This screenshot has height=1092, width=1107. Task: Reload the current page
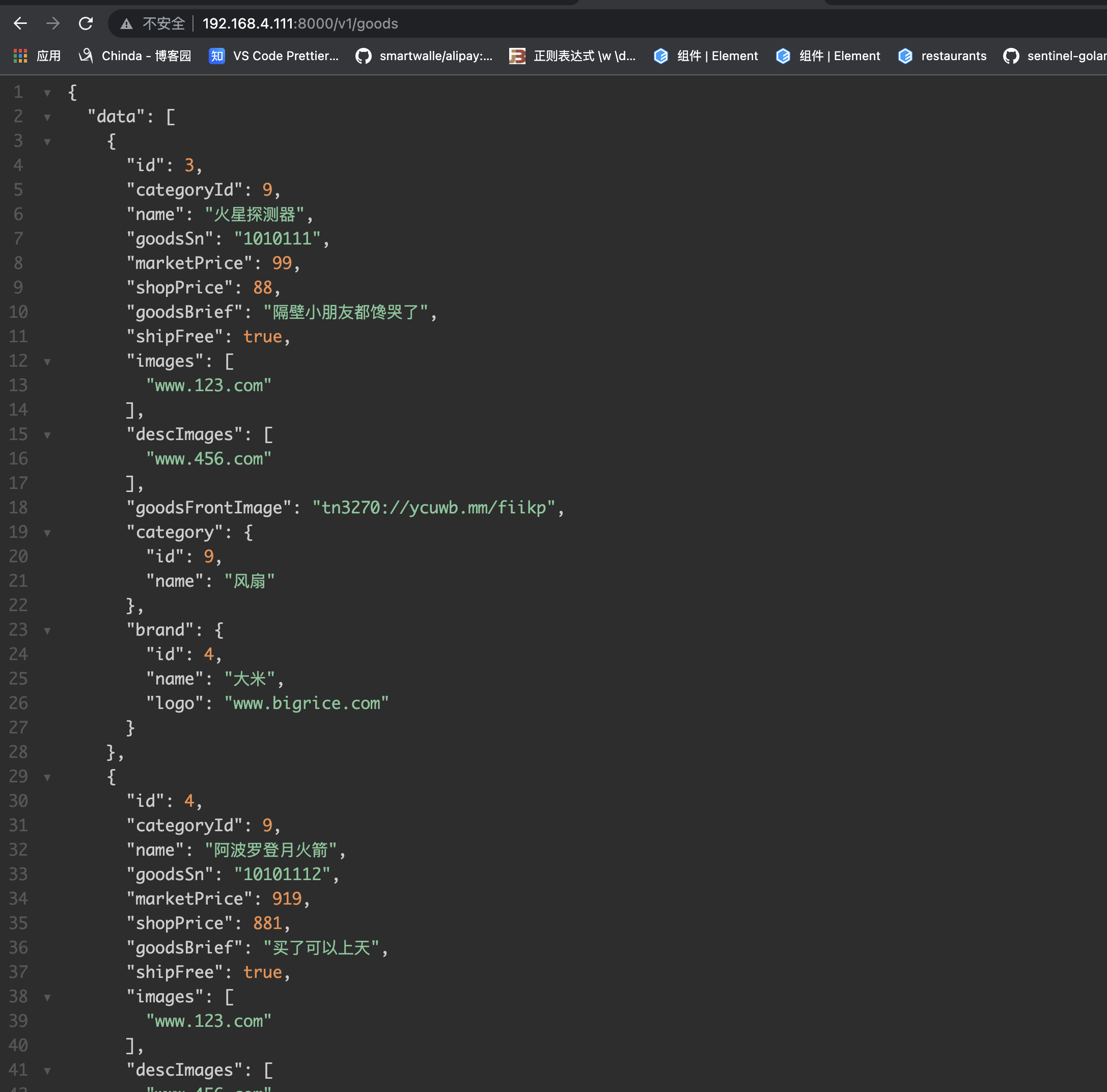86,23
